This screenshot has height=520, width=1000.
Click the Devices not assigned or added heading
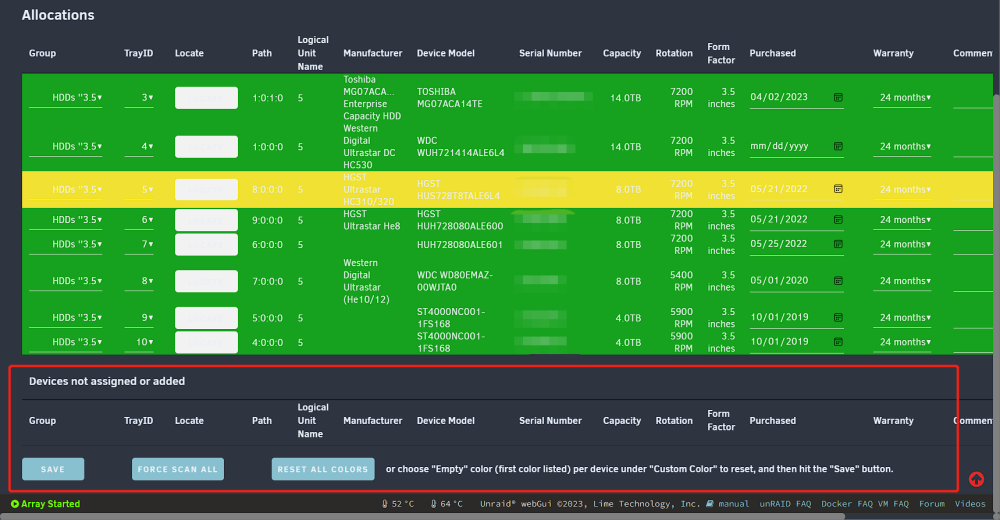[x=107, y=381]
